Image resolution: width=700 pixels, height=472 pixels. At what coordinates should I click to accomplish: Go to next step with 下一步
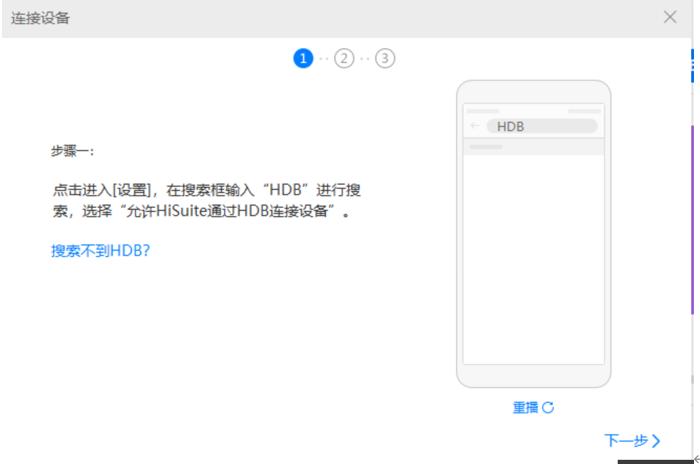(632, 440)
